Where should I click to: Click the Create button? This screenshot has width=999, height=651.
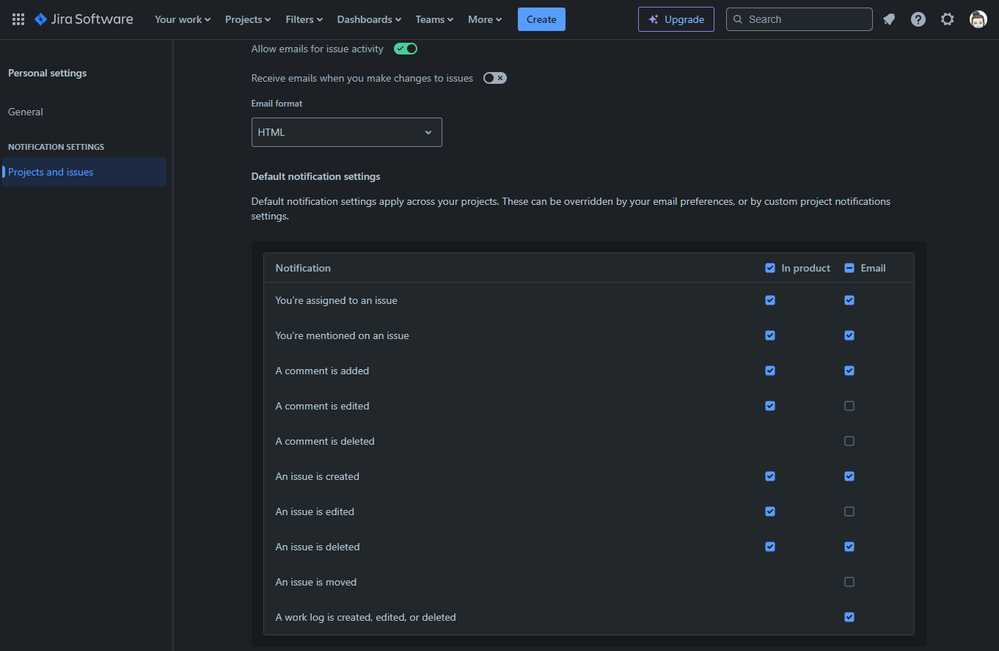[542, 19]
